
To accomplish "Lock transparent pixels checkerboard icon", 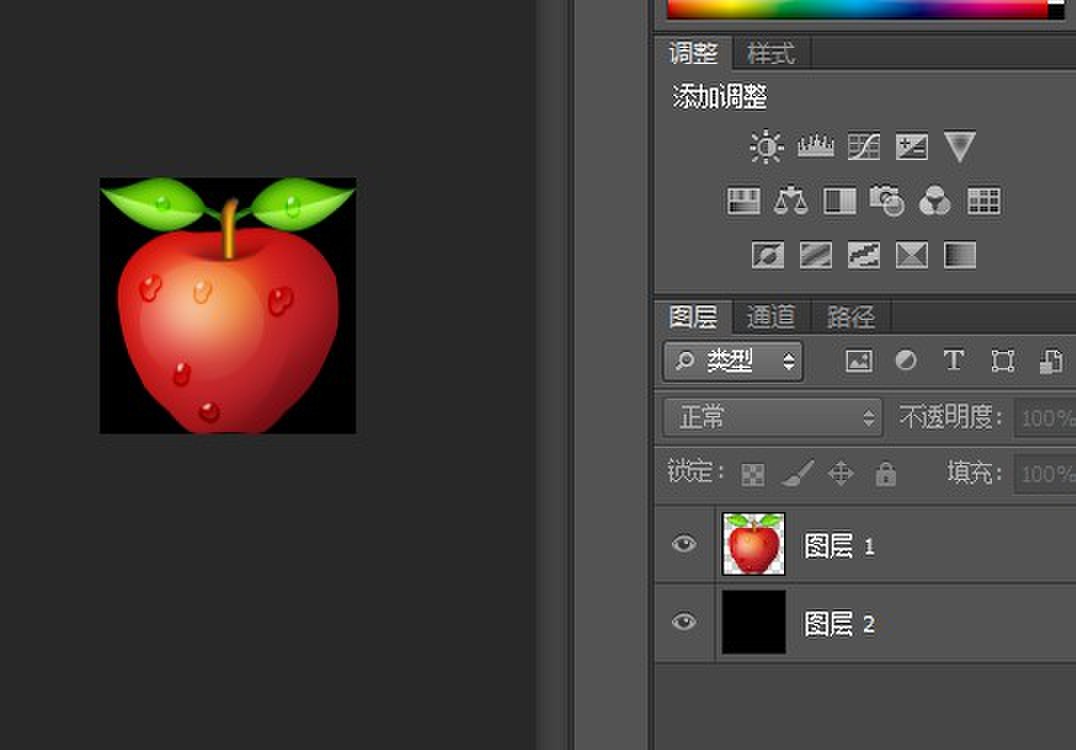I will (753, 474).
